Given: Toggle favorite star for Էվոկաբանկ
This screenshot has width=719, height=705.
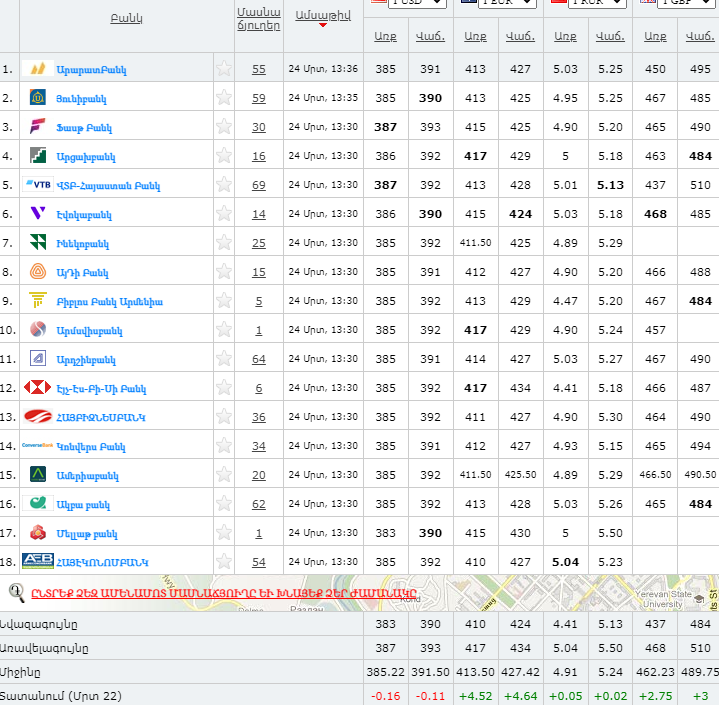Looking at the screenshot, I should [x=224, y=213].
